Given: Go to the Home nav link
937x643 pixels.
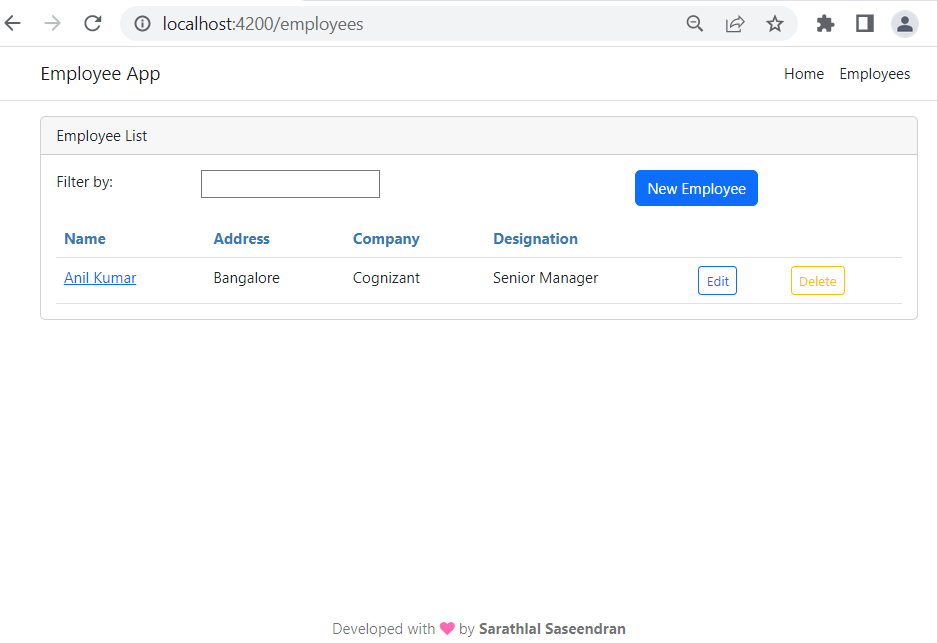Looking at the screenshot, I should (804, 74).
